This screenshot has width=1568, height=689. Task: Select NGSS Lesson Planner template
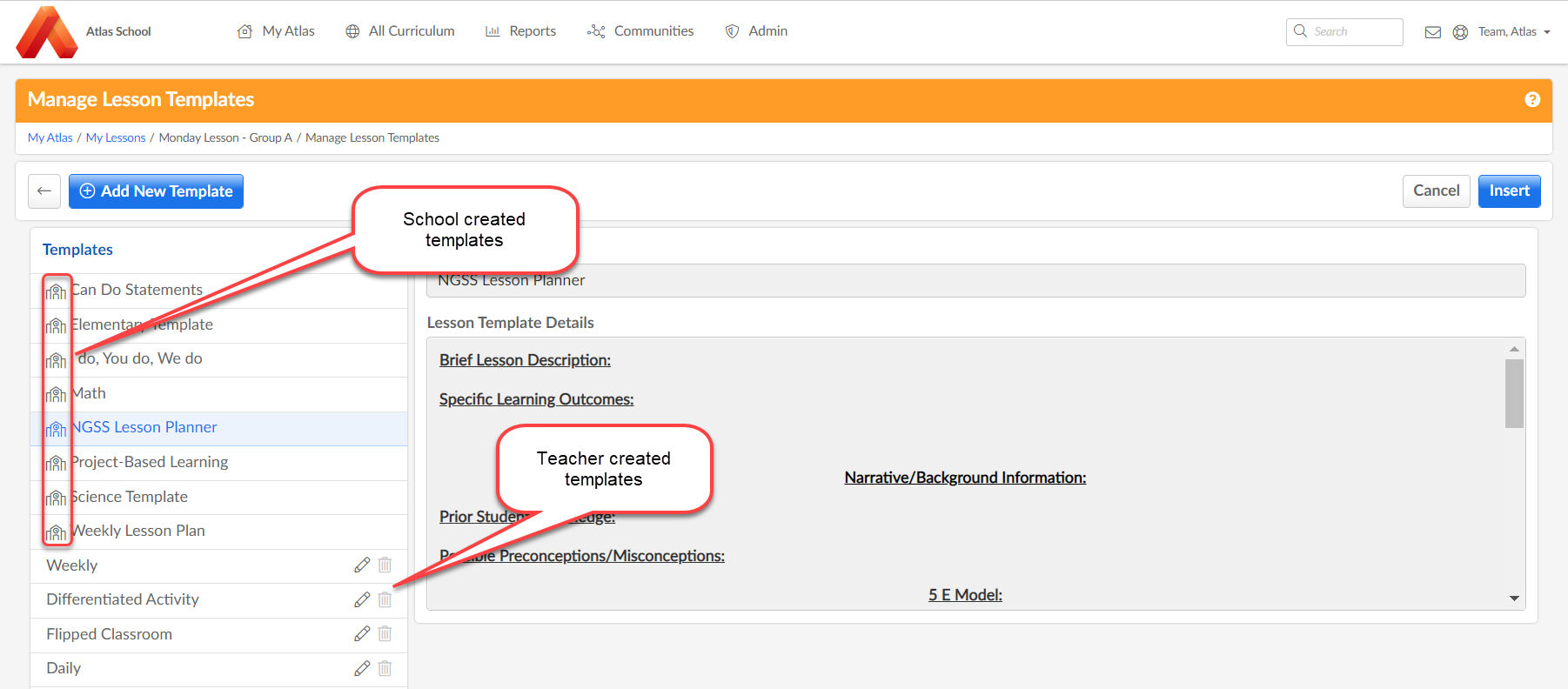coord(219,428)
